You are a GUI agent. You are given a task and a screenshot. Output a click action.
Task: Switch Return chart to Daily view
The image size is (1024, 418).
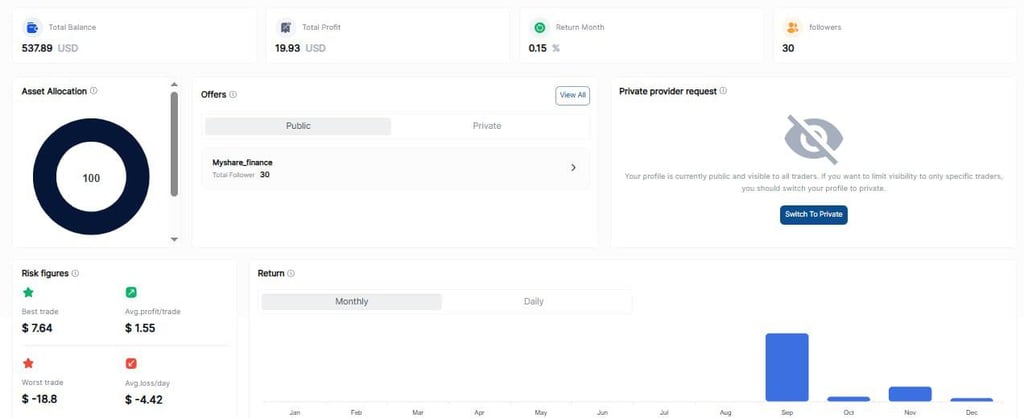(534, 301)
